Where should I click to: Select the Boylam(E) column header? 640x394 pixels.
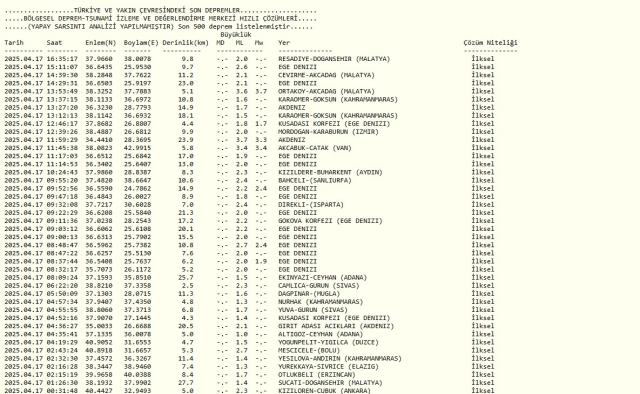click(141, 42)
